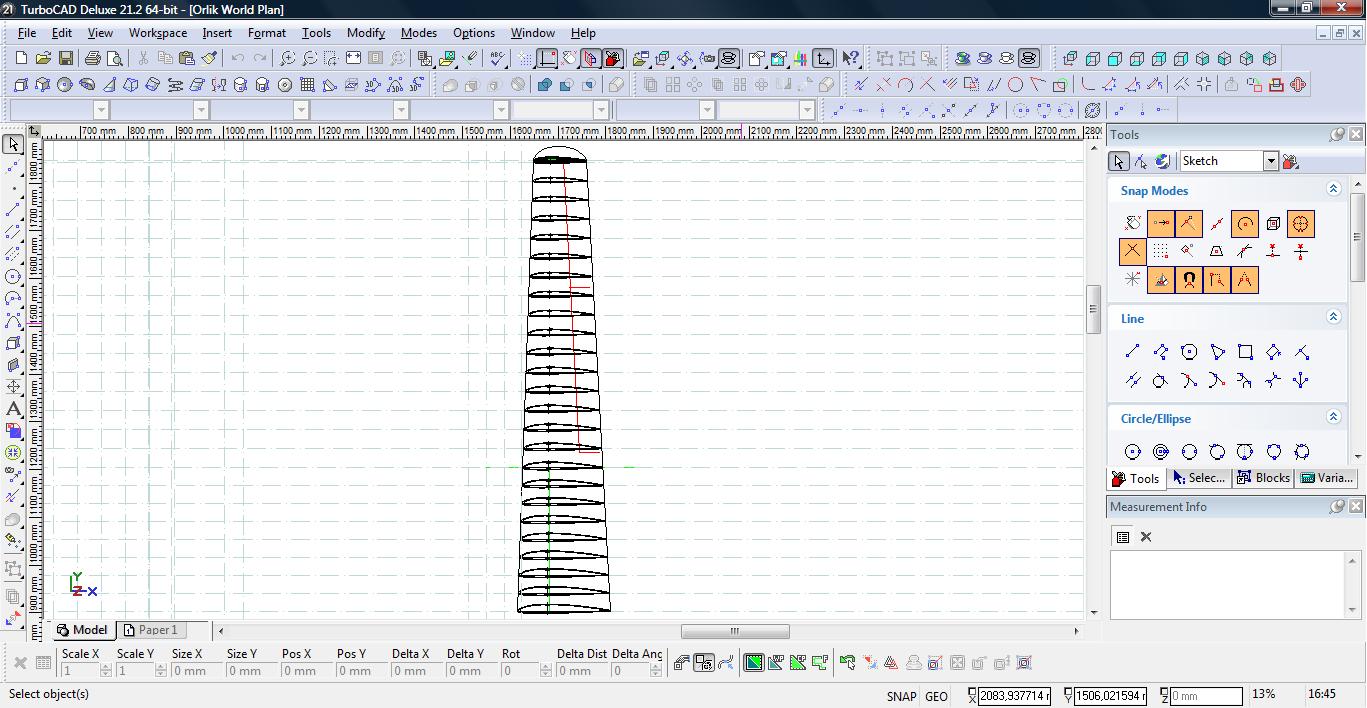Toggle the magnet snap mode
This screenshot has height=708, width=1367.
1188,280
